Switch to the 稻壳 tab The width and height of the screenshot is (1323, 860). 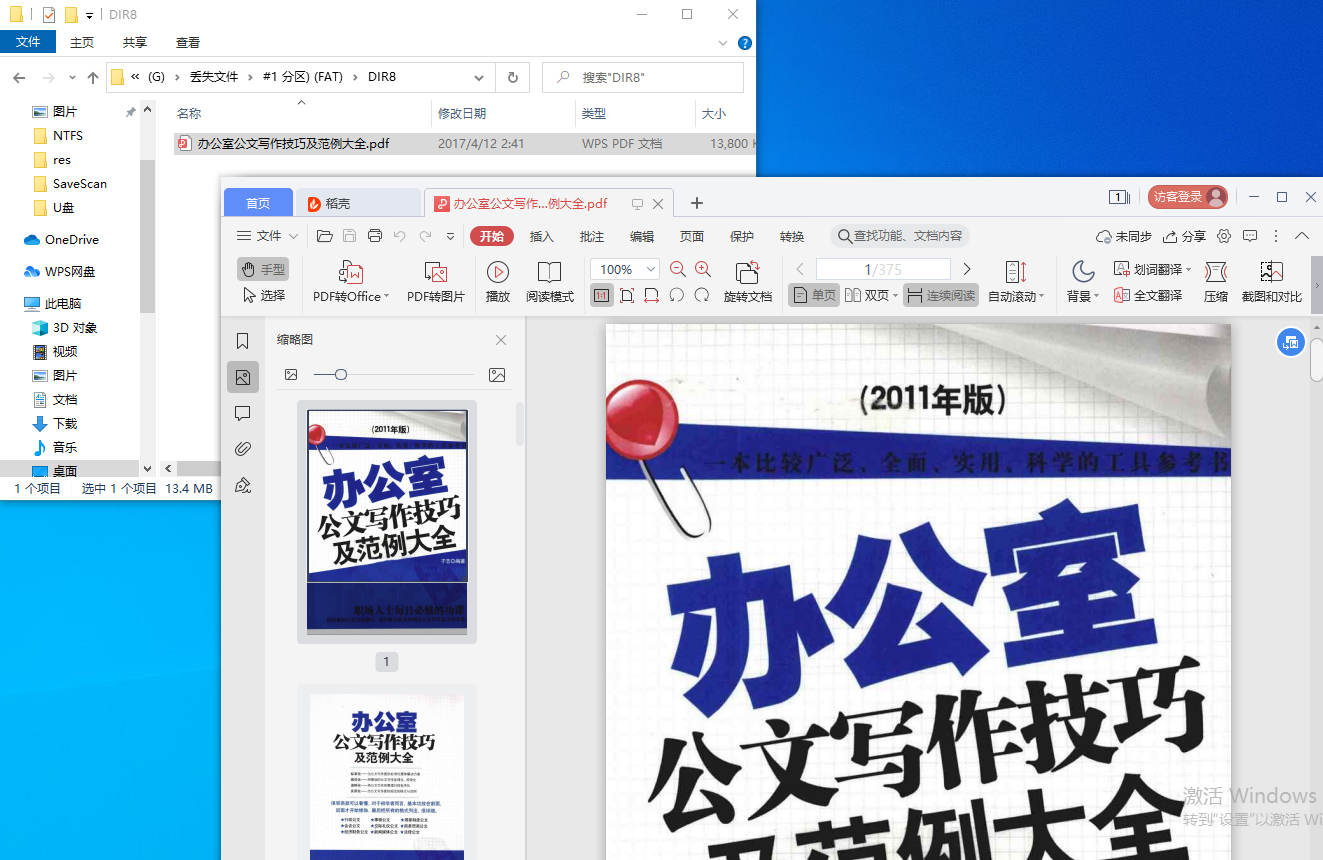(x=358, y=202)
